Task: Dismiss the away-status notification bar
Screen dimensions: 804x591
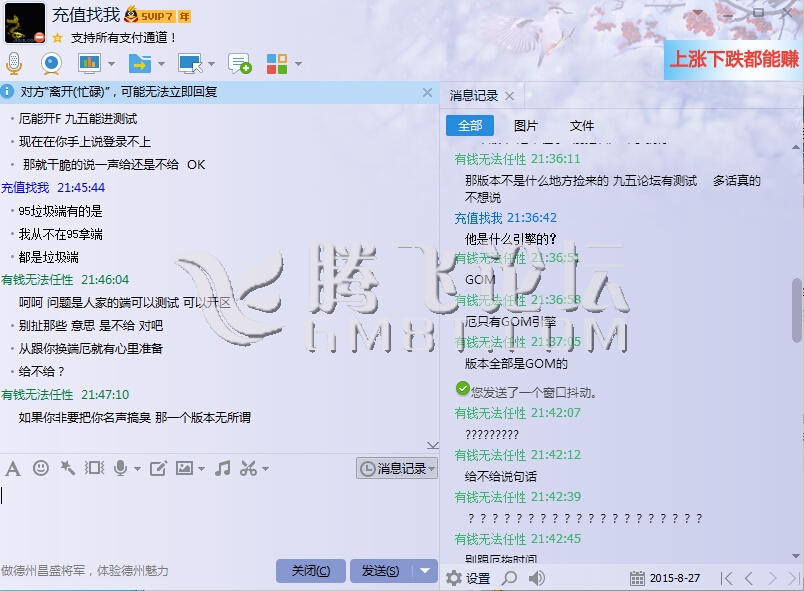Action: point(427,92)
